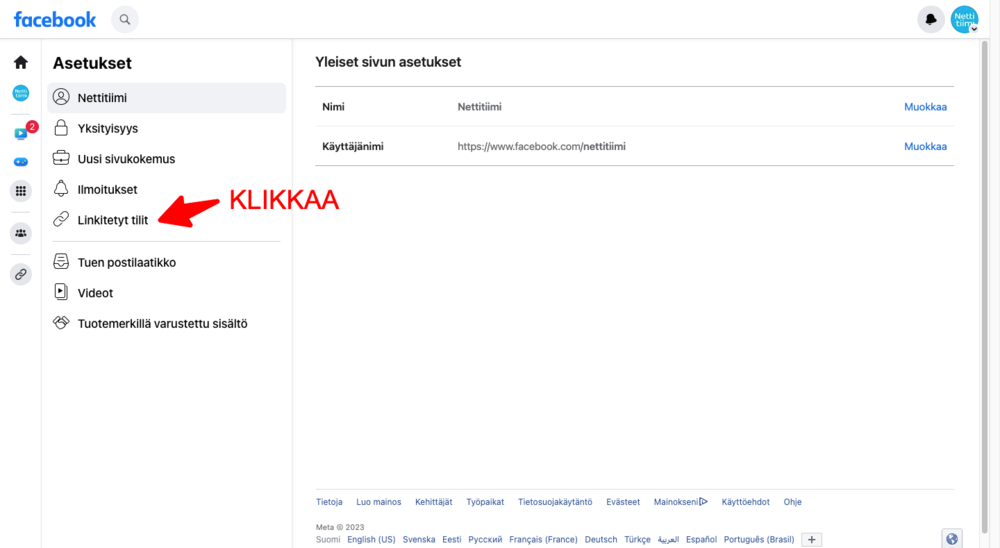Click the play icon beside Videot
Viewport: 1000px width, 548px height.
click(x=61, y=292)
